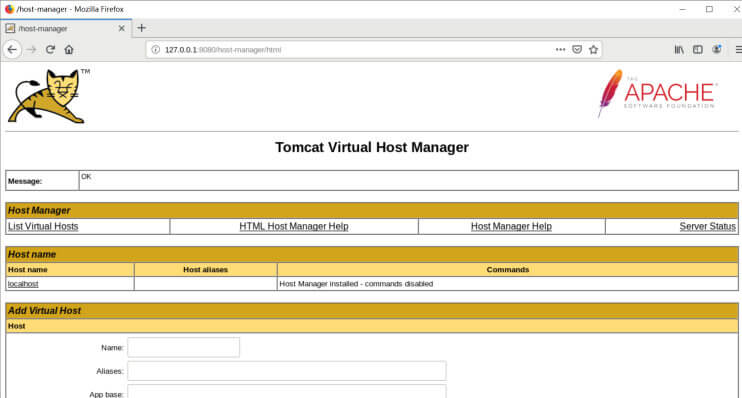Open the Server Status link

[707, 226]
